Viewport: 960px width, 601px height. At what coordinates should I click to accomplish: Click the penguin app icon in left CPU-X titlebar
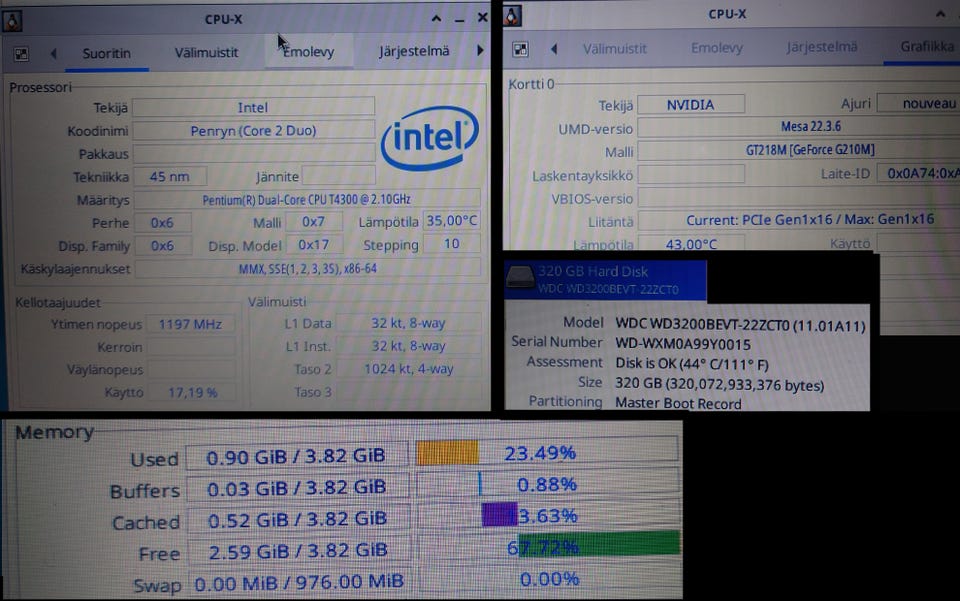click(x=12, y=21)
